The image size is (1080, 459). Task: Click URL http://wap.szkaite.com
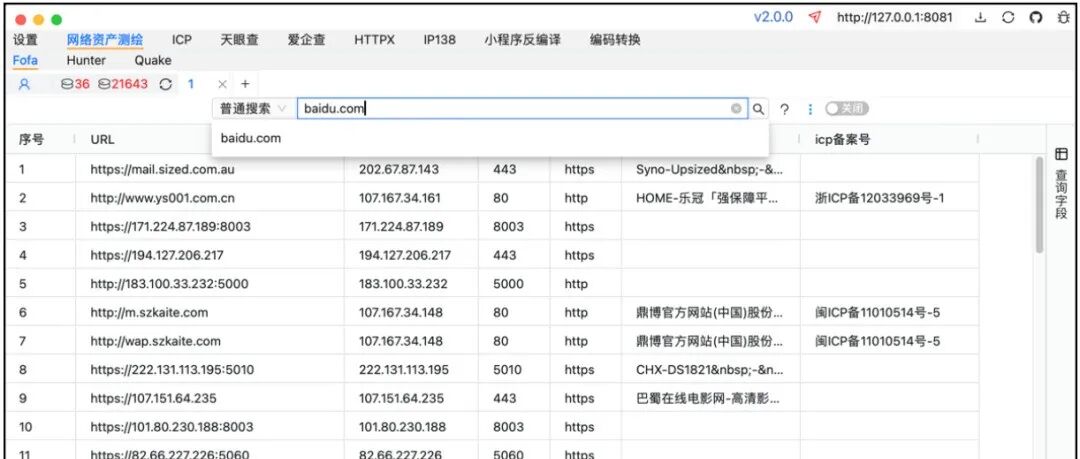(156, 341)
